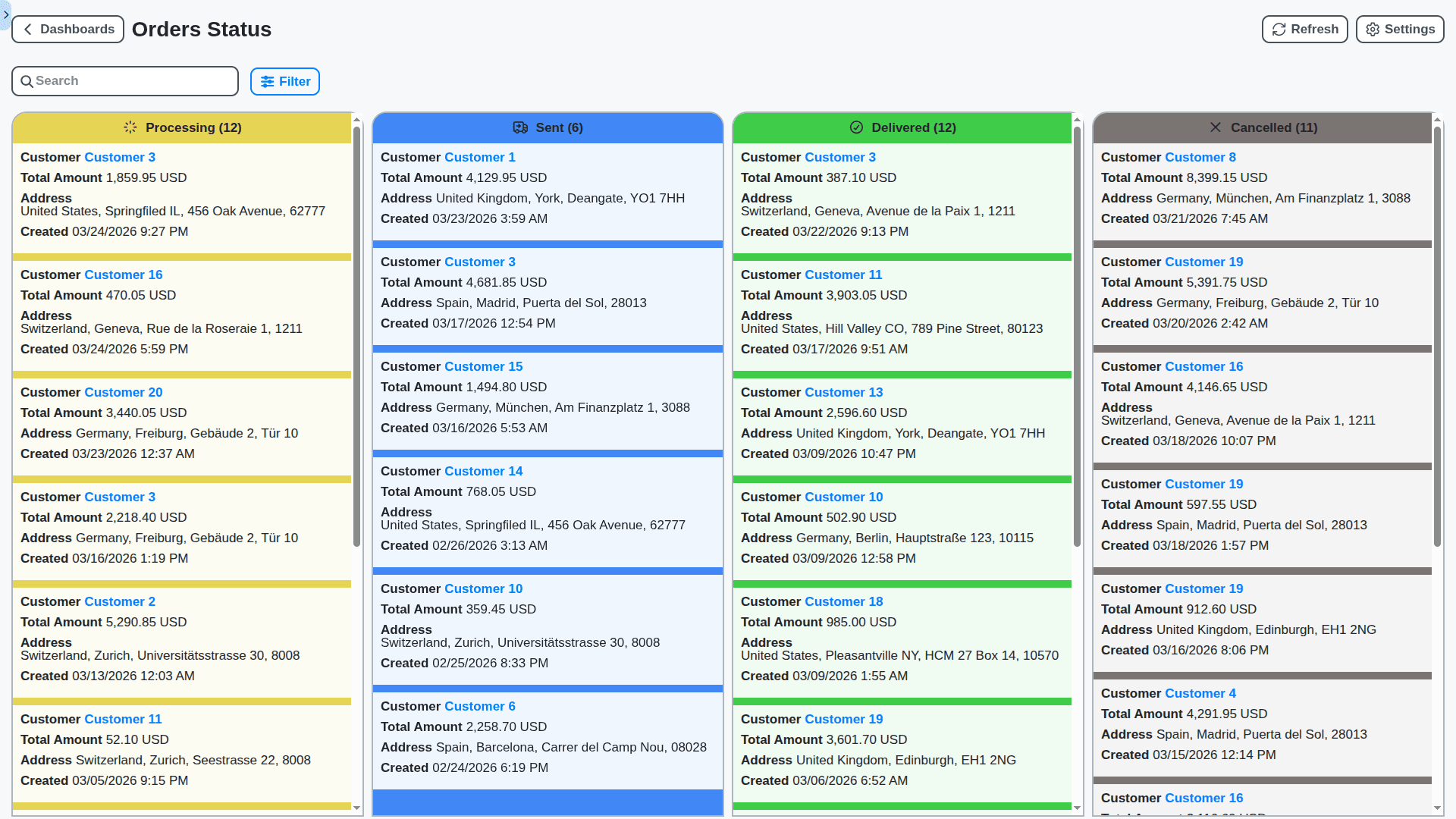Screen dimensions: 1456x819
Task: Click the back arrow in the Dashboards button
Action: click(27, 29)
